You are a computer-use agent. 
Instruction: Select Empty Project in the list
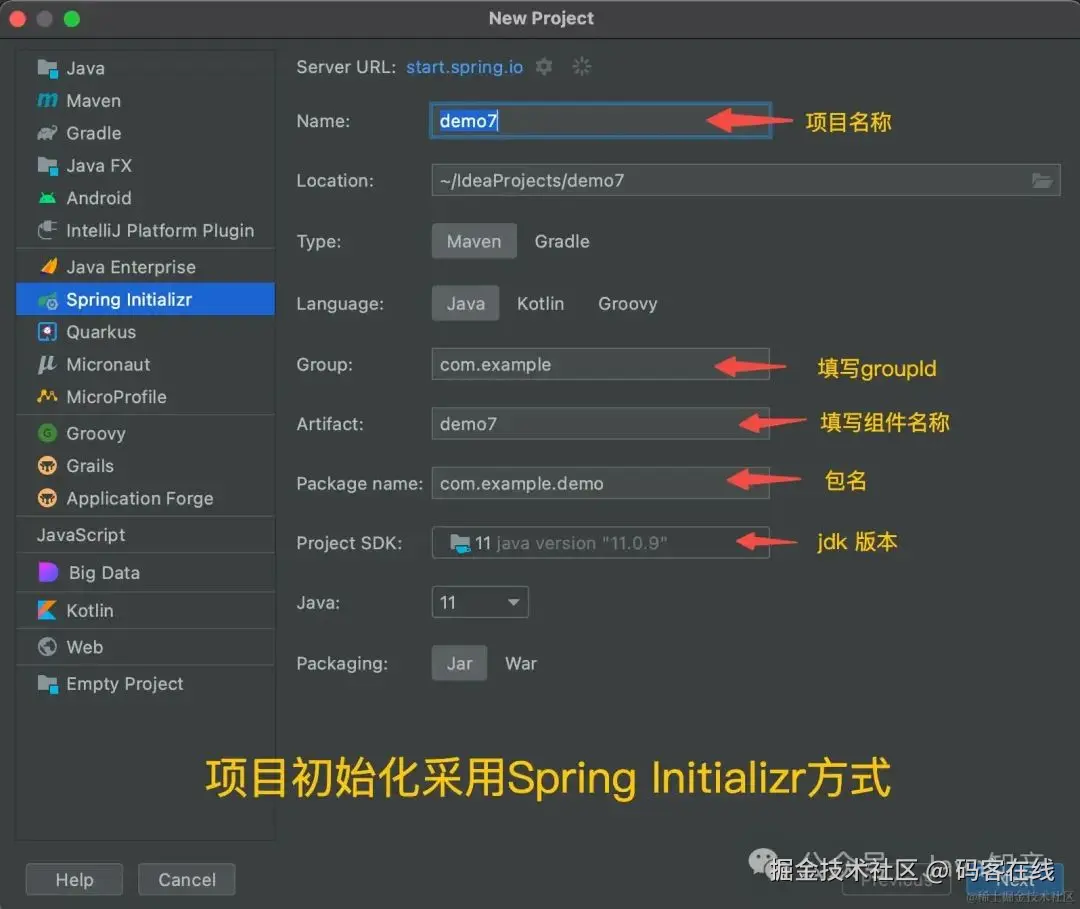click(145, 684)
